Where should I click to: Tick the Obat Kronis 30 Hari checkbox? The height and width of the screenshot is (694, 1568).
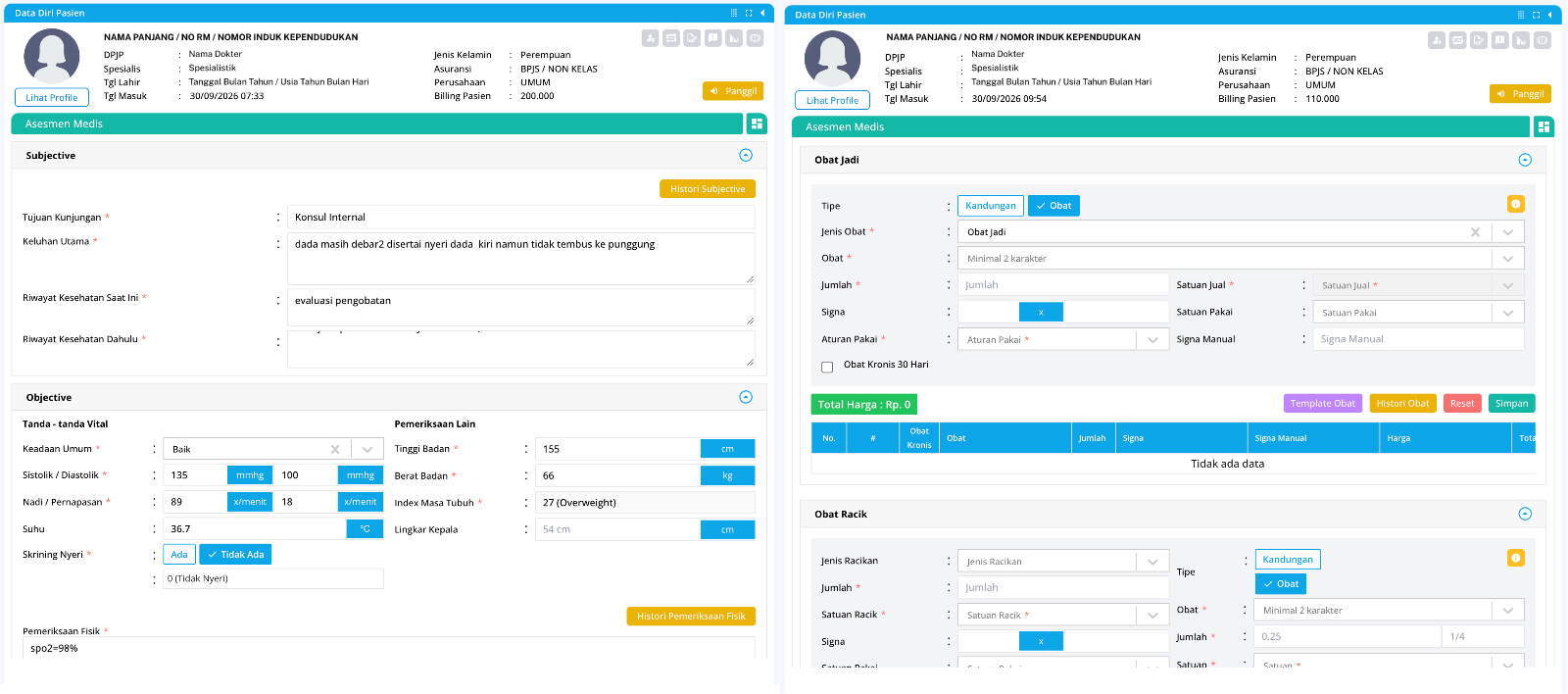click(x=827, y=367)
